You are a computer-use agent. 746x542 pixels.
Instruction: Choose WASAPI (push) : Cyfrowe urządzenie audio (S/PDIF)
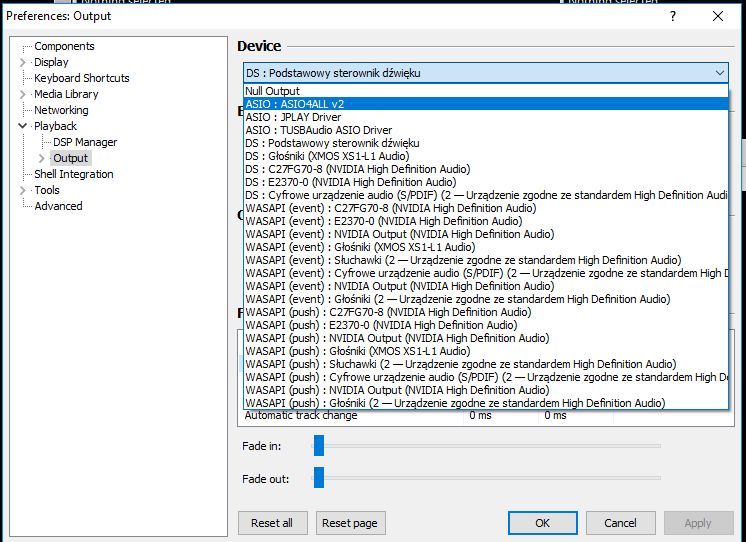pyautogui.click(x=486, y=377)
